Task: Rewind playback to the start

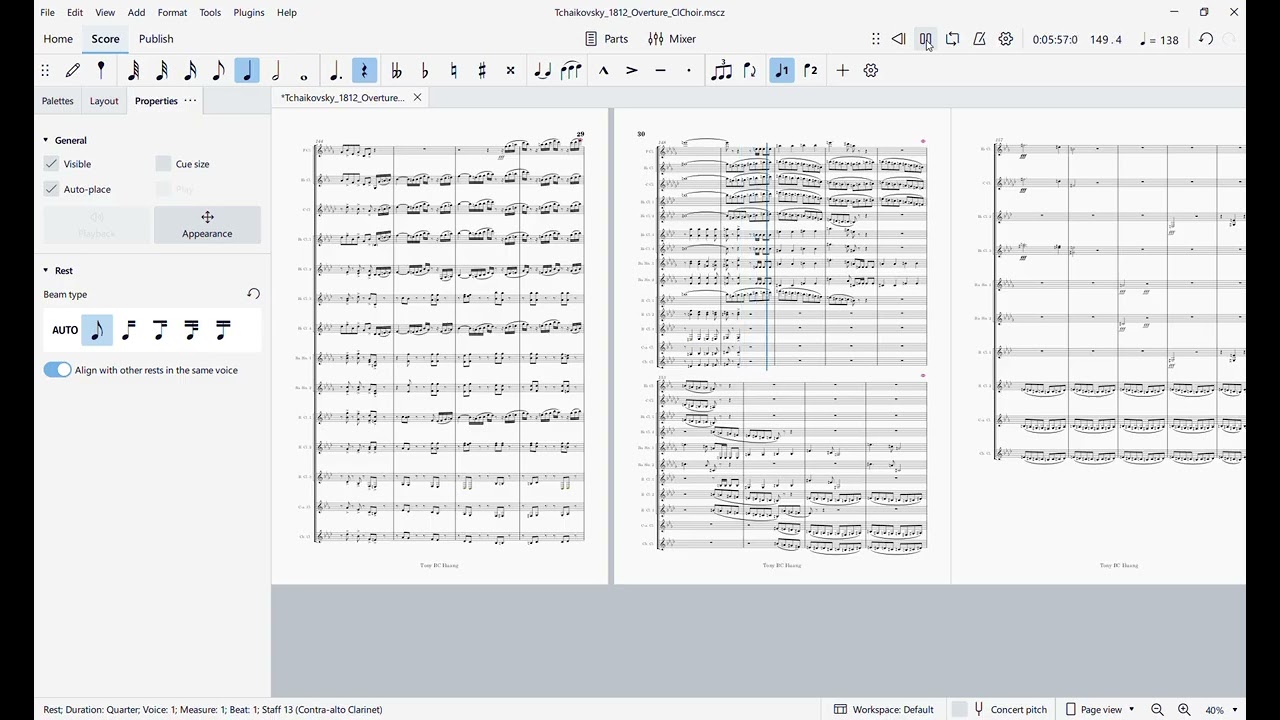Action: coord(899,39)
